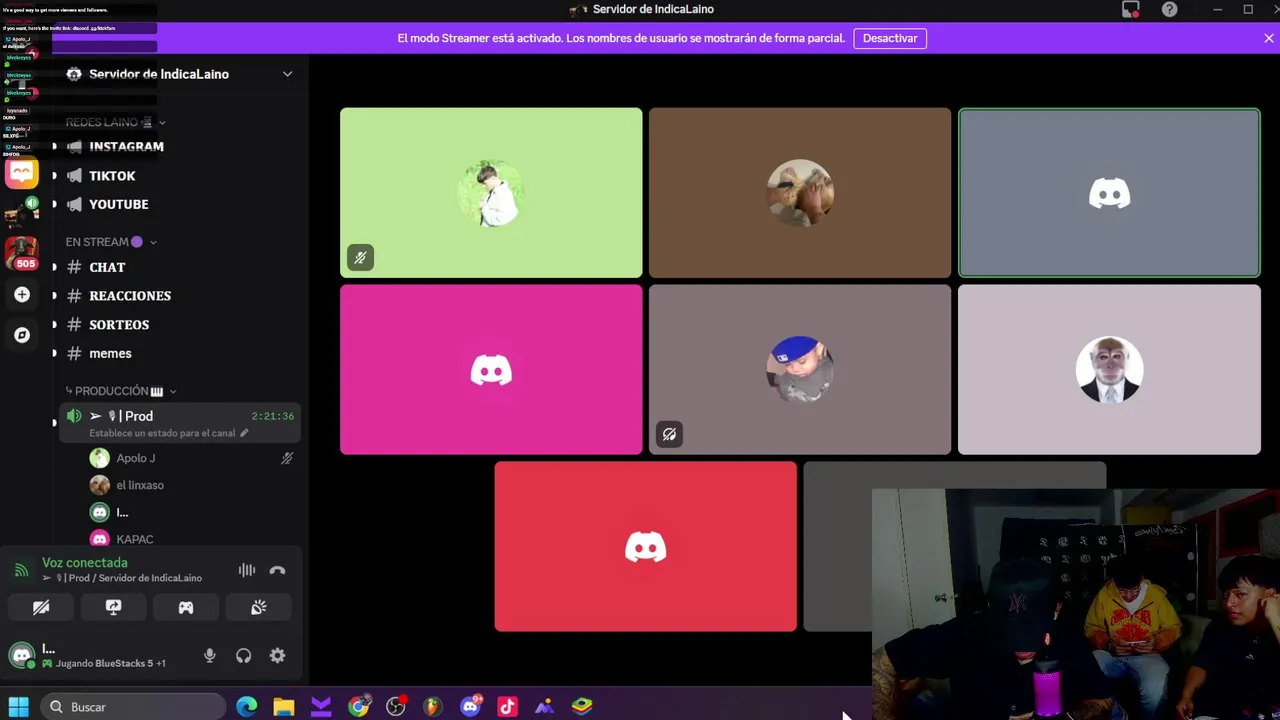Open the pink-orange smiley server icon
1280x720 pixels.
coord(22,172)
